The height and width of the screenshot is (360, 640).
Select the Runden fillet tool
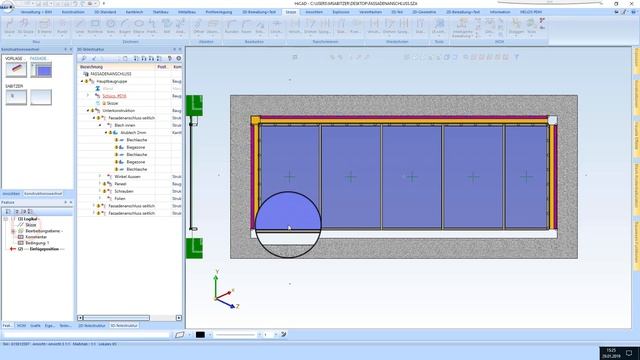click(231, 27)
